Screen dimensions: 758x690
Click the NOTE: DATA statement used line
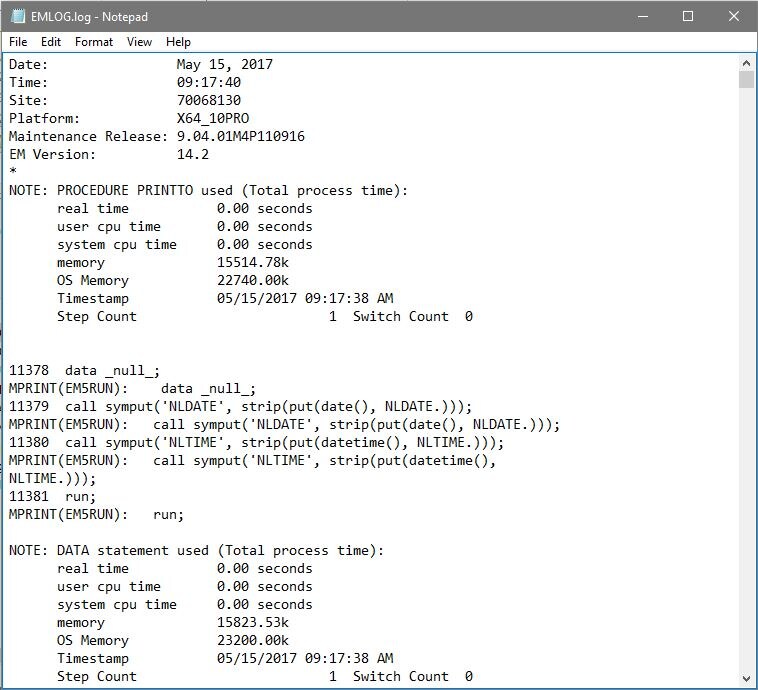pos(196,551)
